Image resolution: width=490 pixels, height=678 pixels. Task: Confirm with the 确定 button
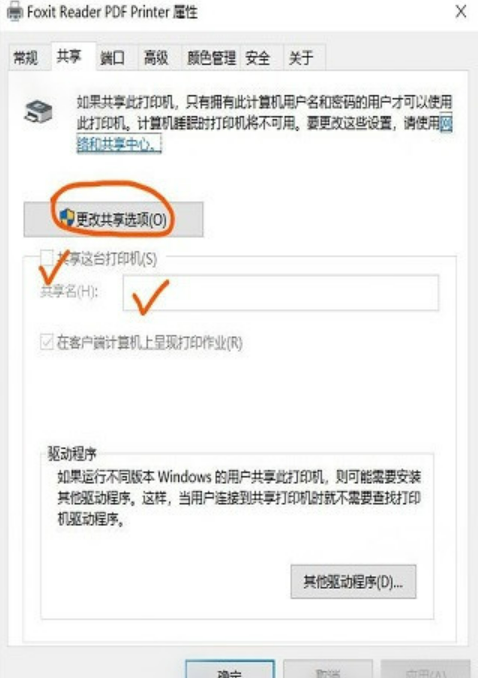230,670
